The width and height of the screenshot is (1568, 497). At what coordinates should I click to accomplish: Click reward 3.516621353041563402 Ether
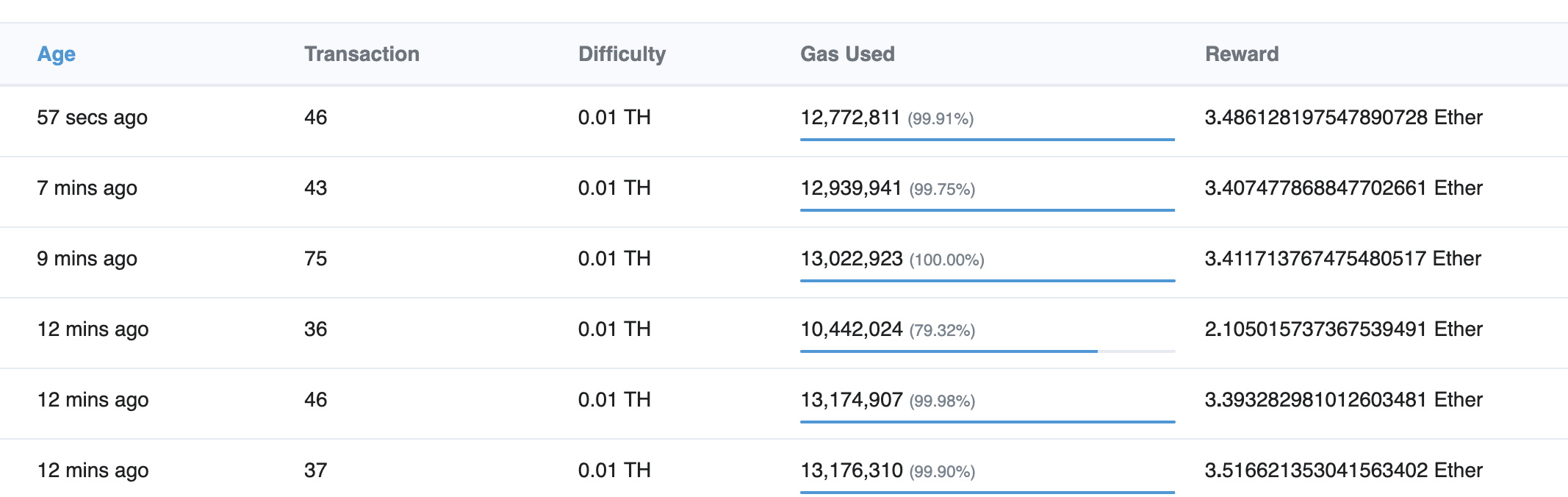click(1343, 471)
